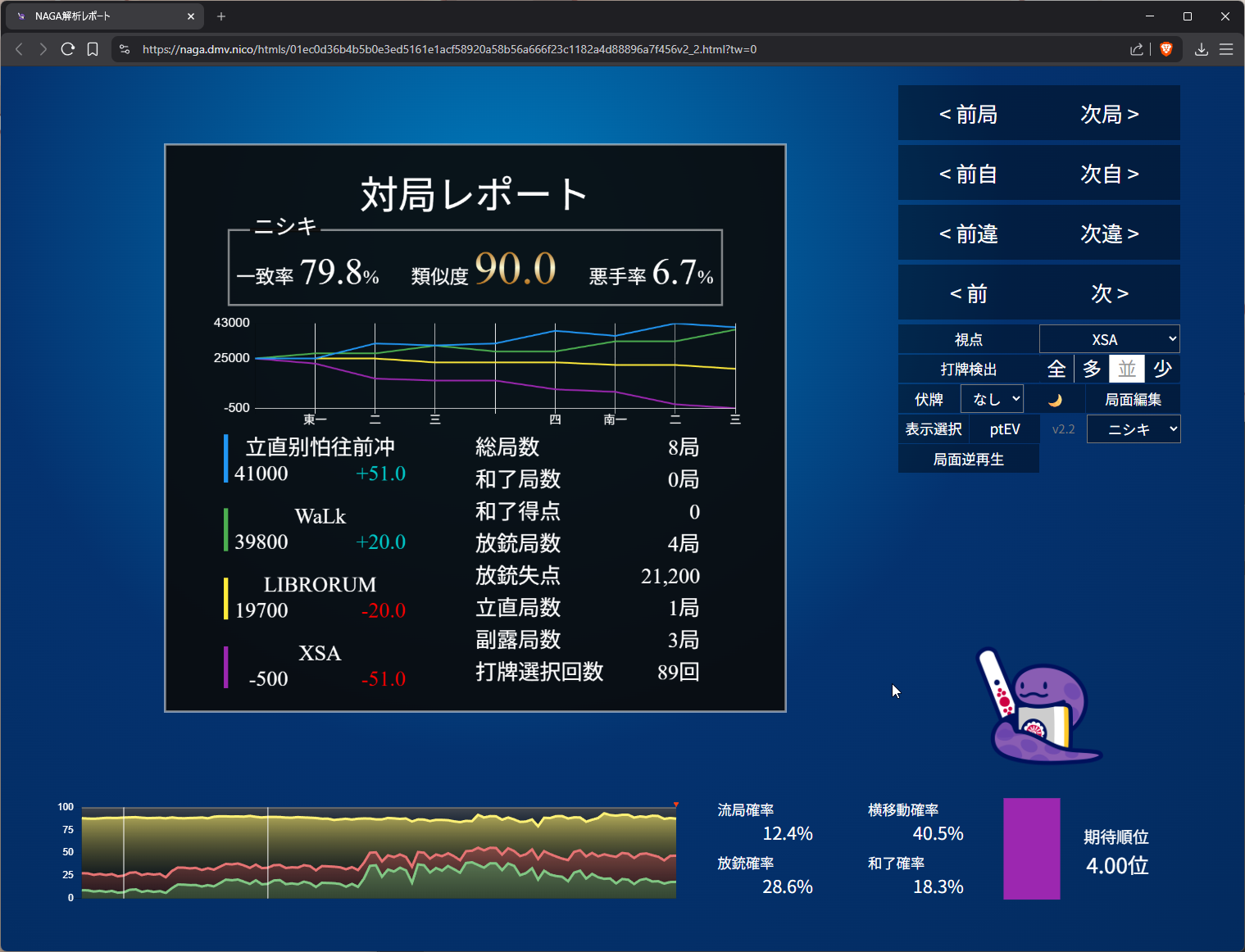
Task: Open the browser downloads icon
Action: pyautogui.click(x=1201, y=49)
